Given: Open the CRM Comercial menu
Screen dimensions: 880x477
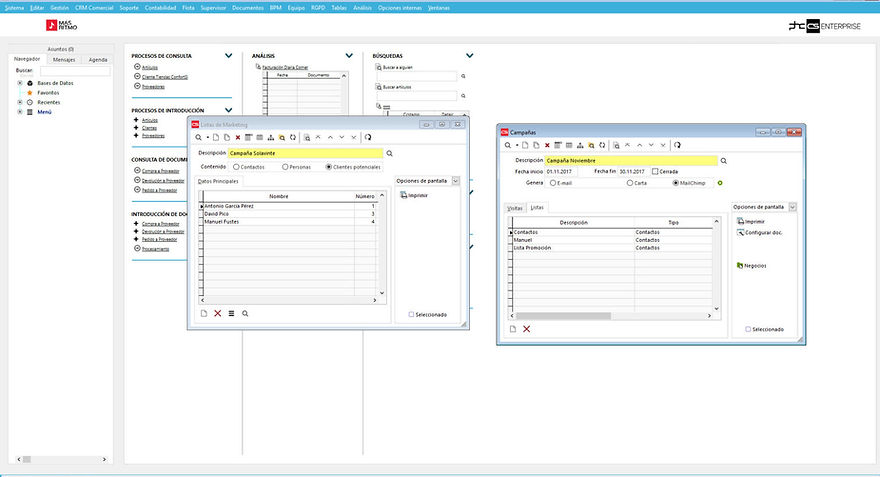Looking at the screenshot, I should tap(94, 8).
